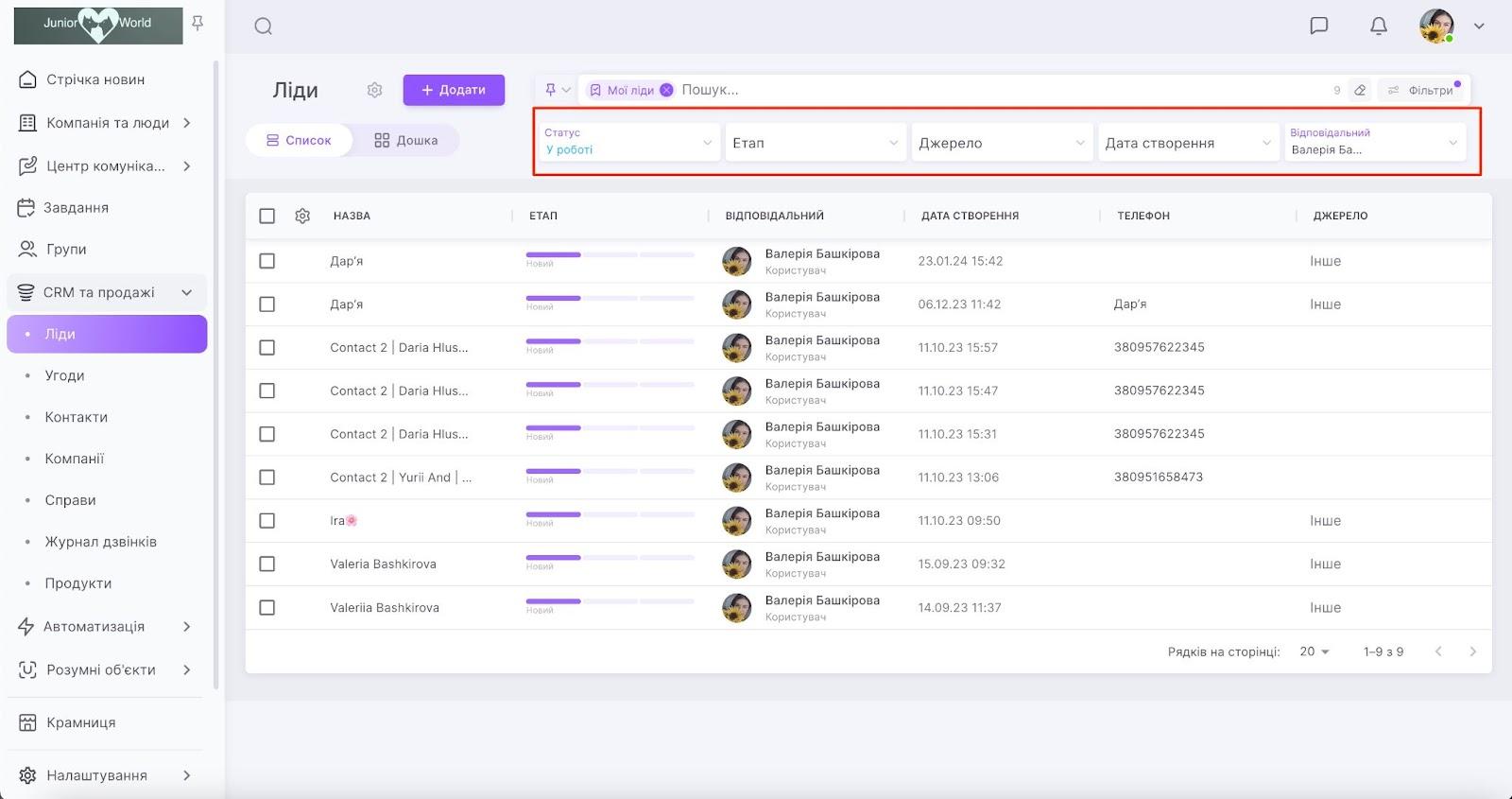Open settings gear next to Ліди title

point(374,90)
